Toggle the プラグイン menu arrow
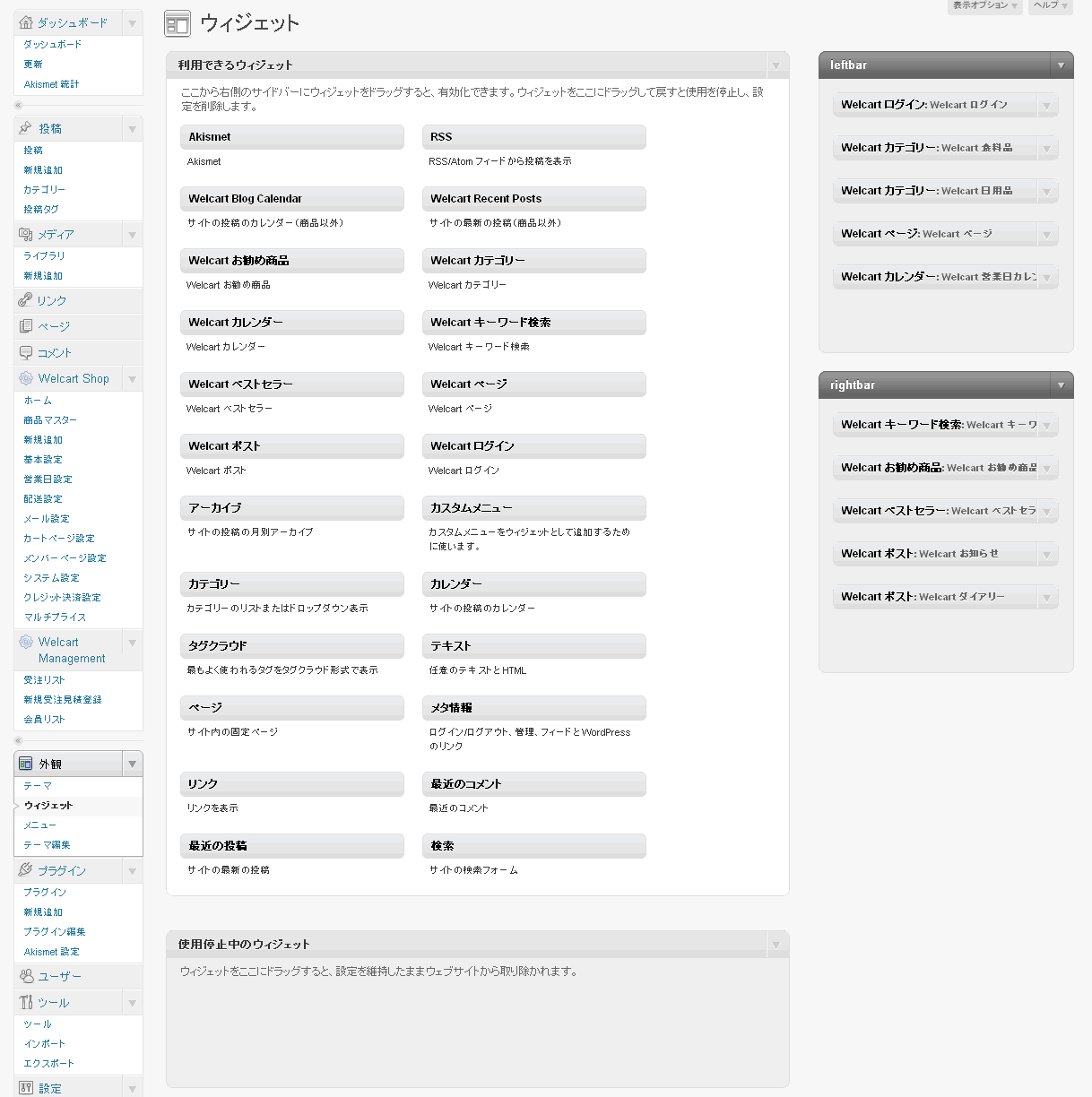Image resolution: width=1092 pixels, height=1097 pixels. [x=133, y=870]
